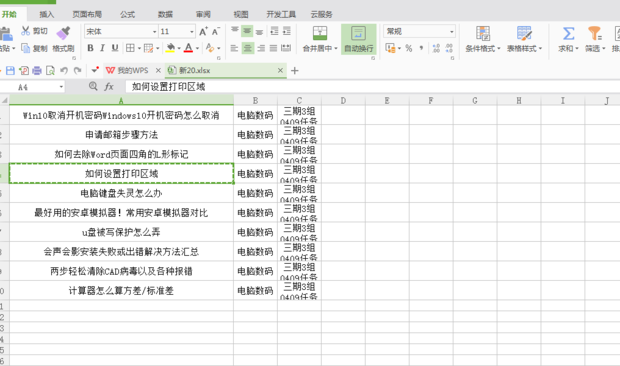The height and width of the screenshot is (366, 620).
Task: Open the 常规 number format dropdown
Action: pos(451,32)
